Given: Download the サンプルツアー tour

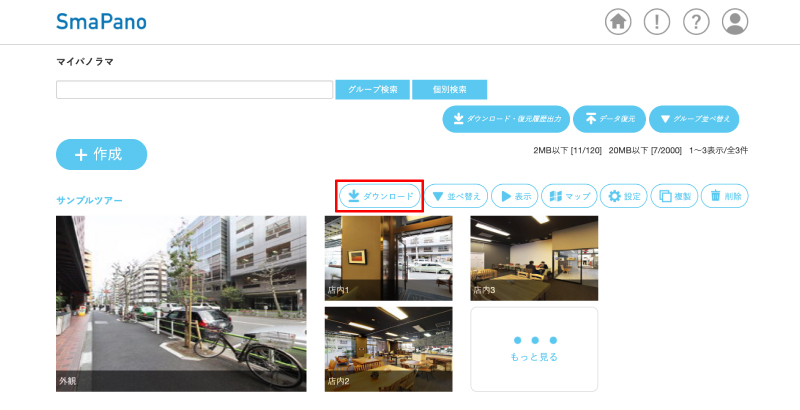Looking at the screenshot, I should pyautogui.click(x=380, y=196).
